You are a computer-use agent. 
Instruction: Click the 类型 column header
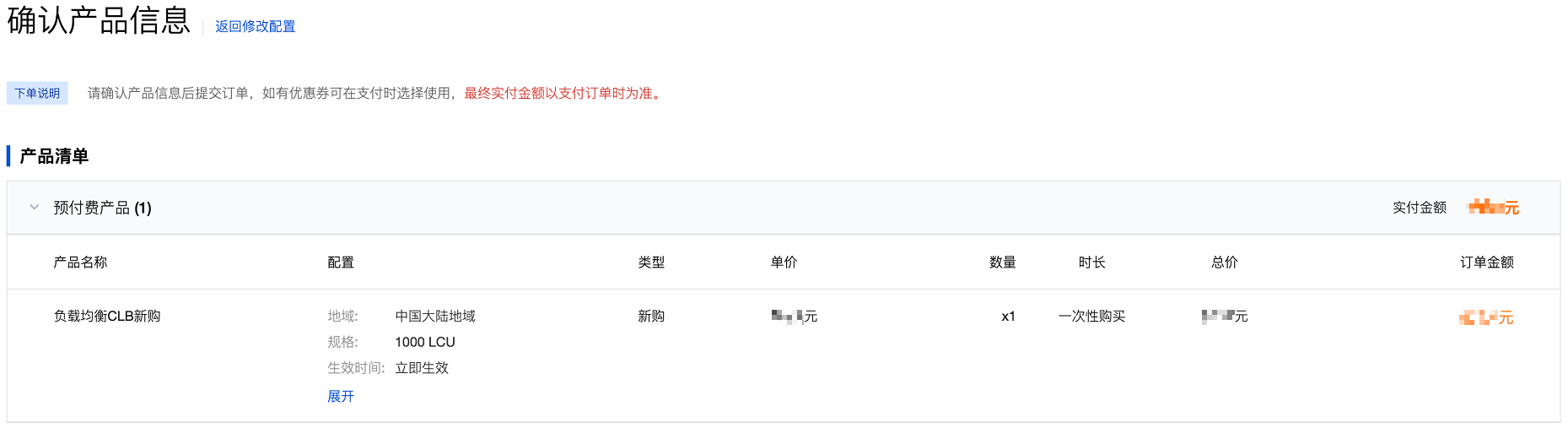click(650, 262)
